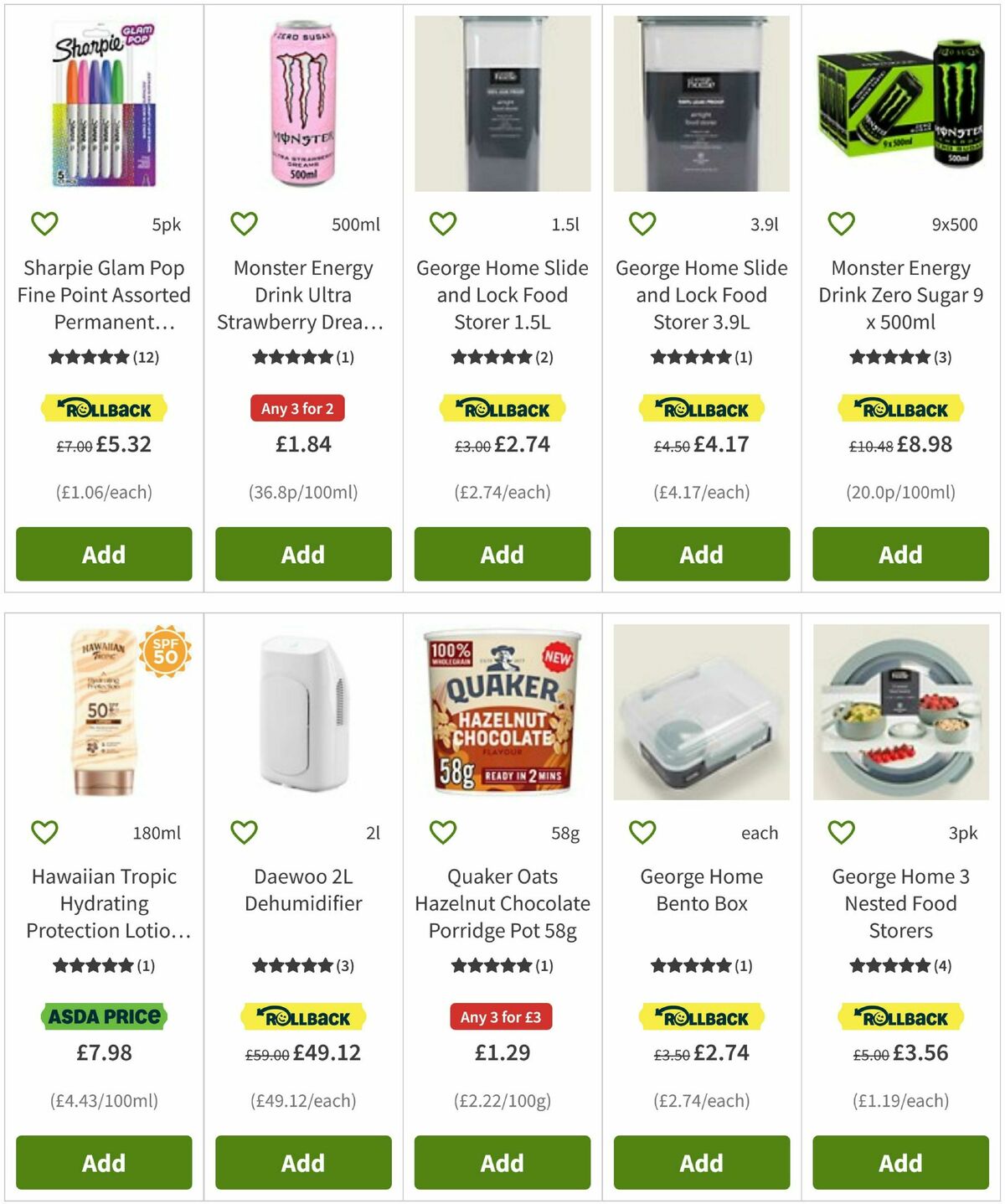Favorite the Hawaiian Tropic lotion
Image resolution: width=1005 pixels, height=1204 pixels.
coord(44,832)
